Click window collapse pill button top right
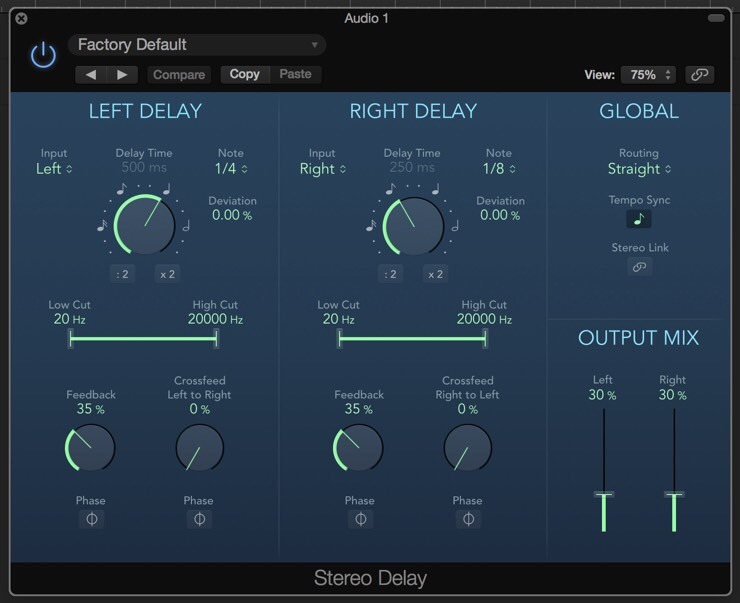740x603 pixels. (716, 18)
